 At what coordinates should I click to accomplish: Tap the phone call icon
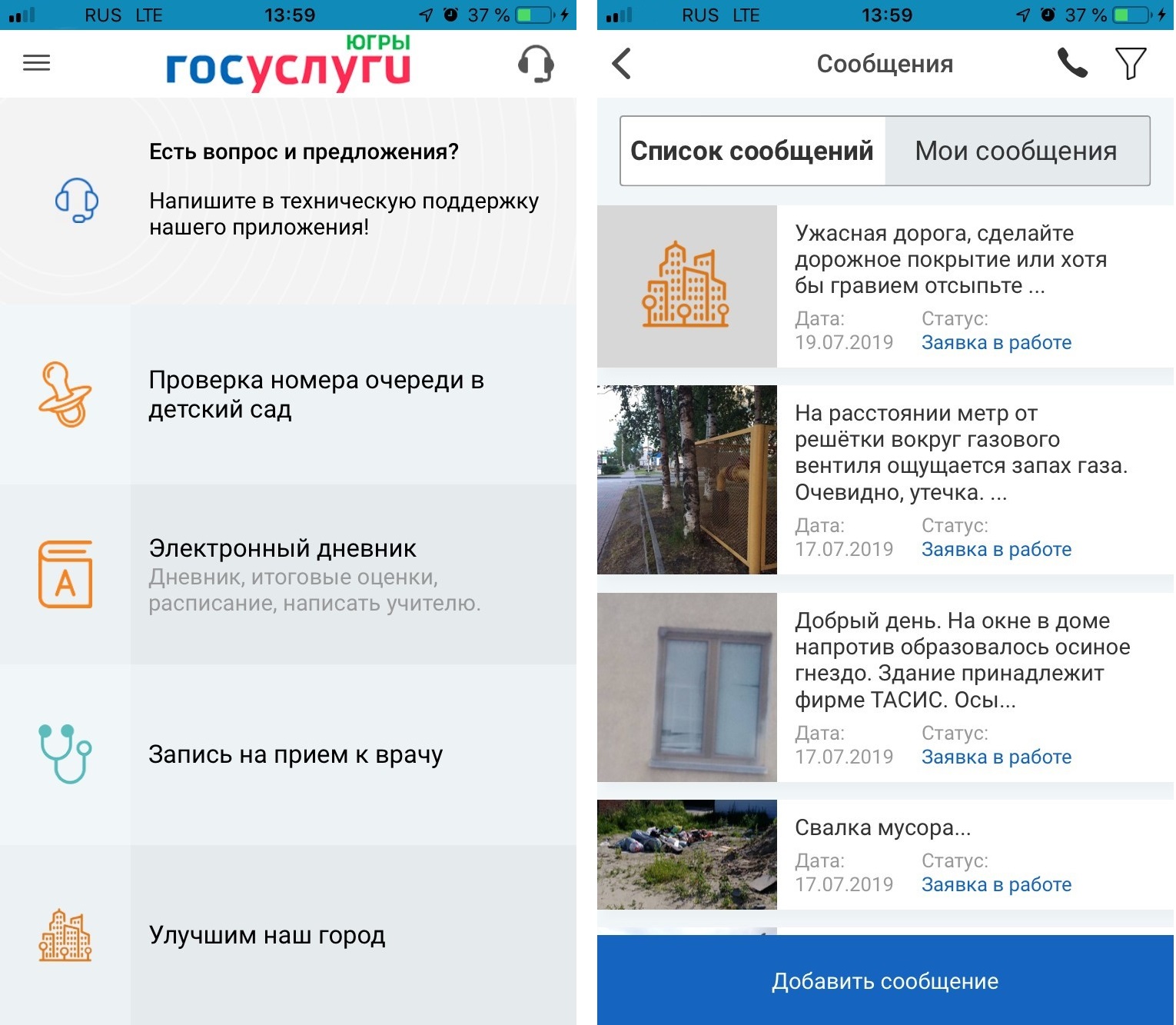(x=1072, y=63)
